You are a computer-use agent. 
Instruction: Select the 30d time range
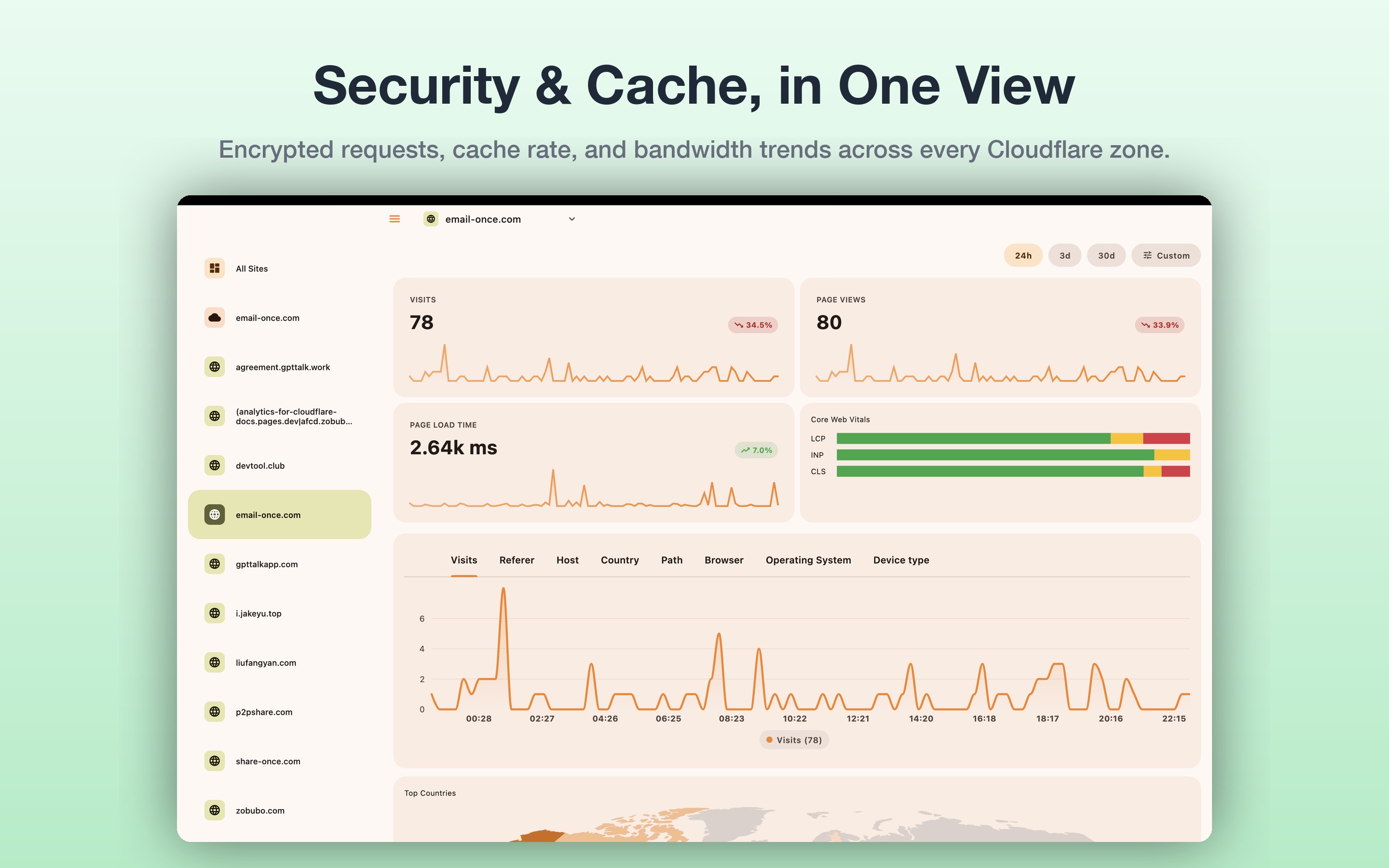(x=1106, y=256)
